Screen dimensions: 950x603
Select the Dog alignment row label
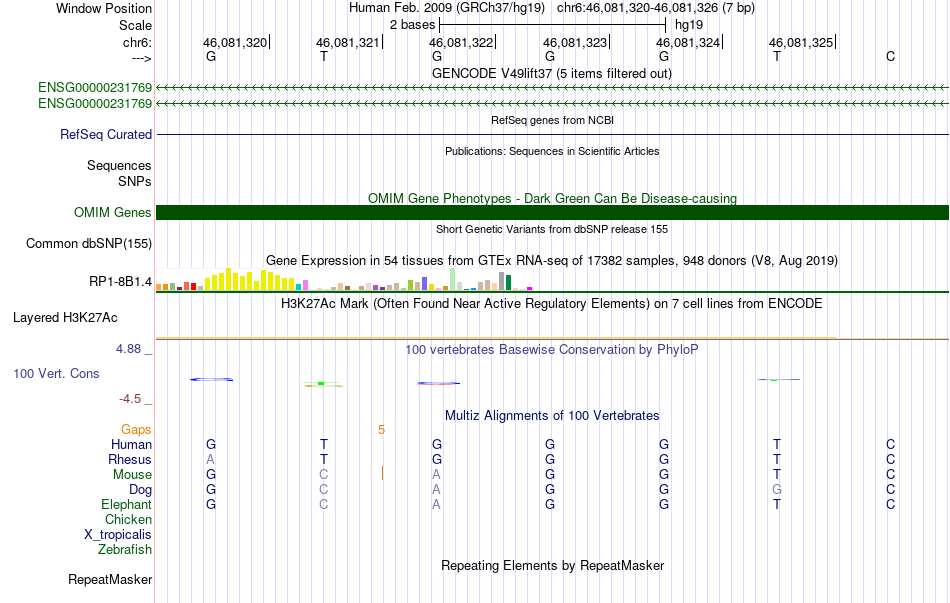coord(140,490)
